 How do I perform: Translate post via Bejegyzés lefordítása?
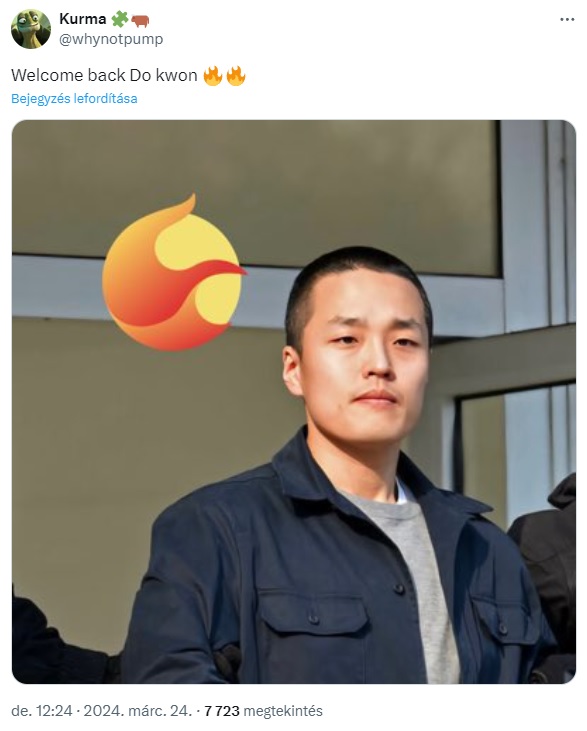coord(74,99)
